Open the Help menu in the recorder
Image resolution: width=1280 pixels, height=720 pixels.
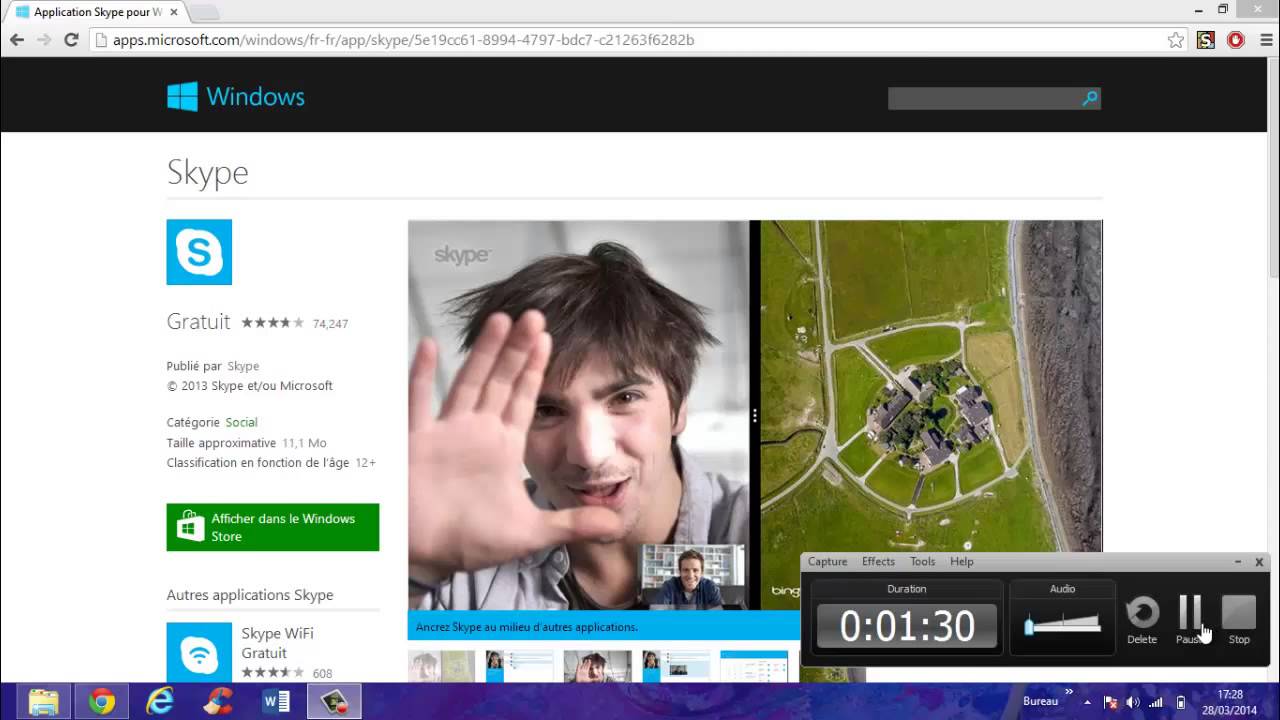tap(961, 562)
